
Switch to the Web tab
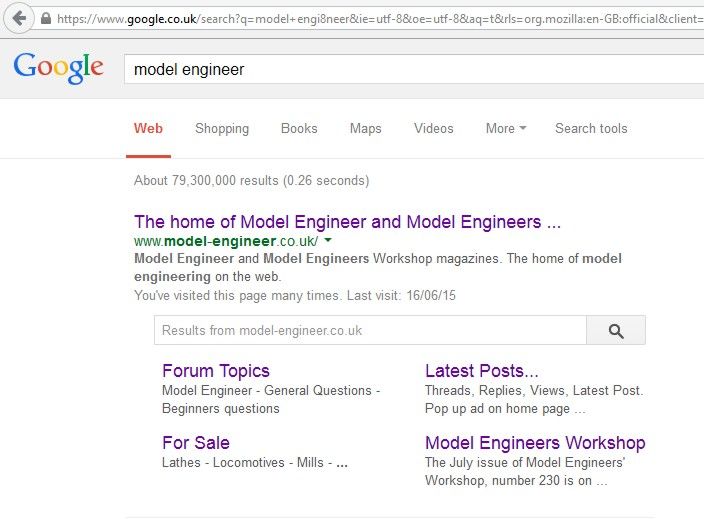pos(148,128)
